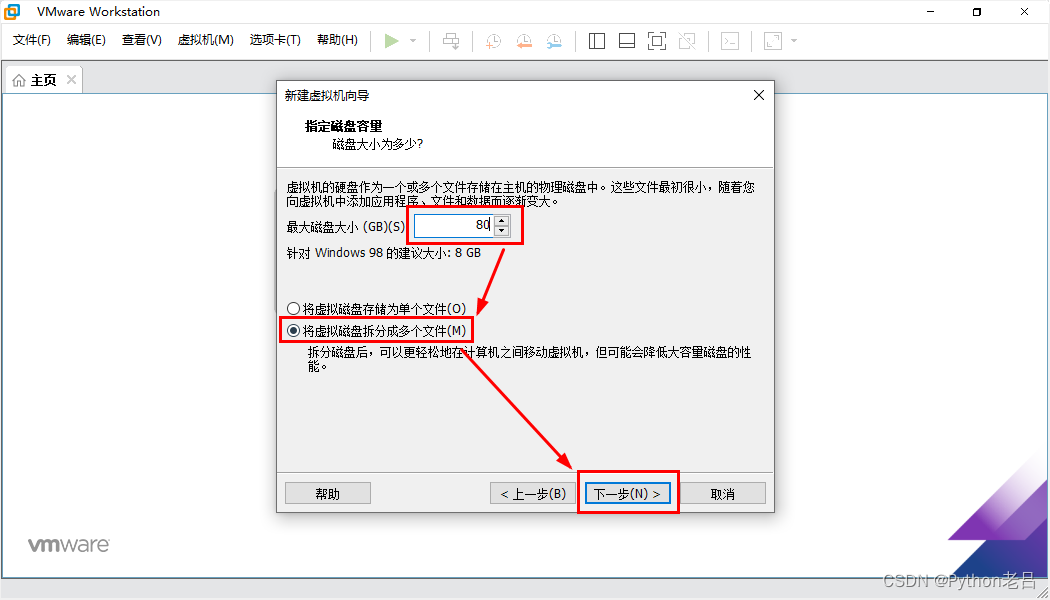Click the 帮助 button

click(327, 494)
